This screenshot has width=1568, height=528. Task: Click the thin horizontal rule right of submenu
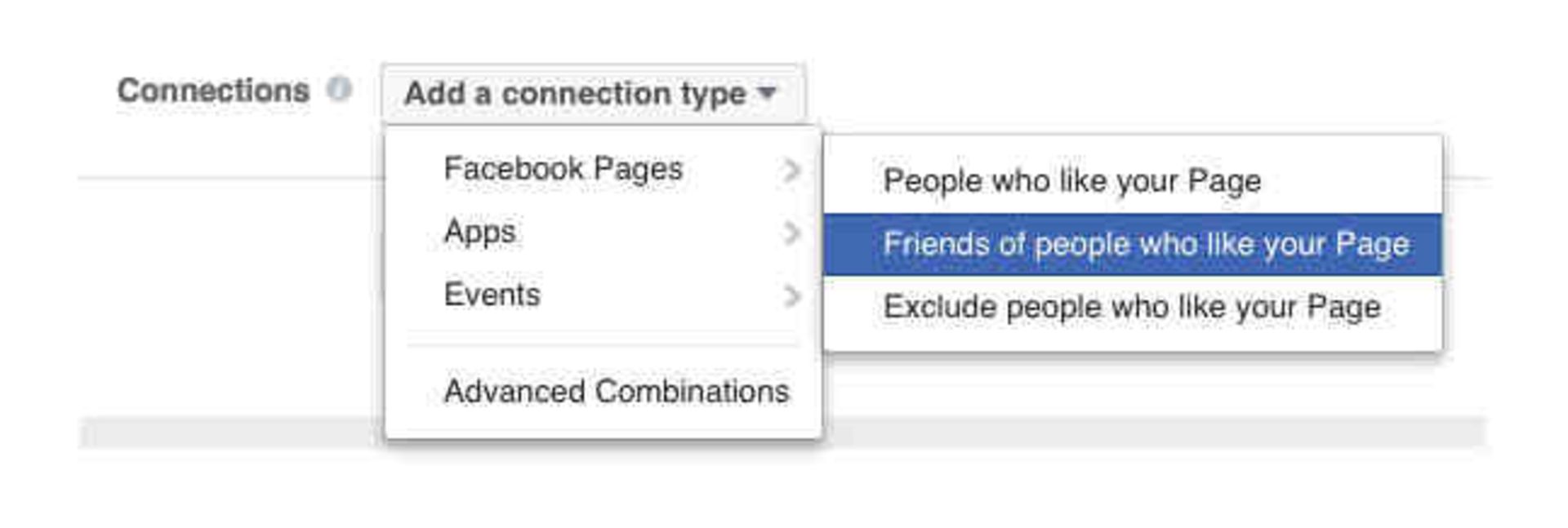(1464, 177)
